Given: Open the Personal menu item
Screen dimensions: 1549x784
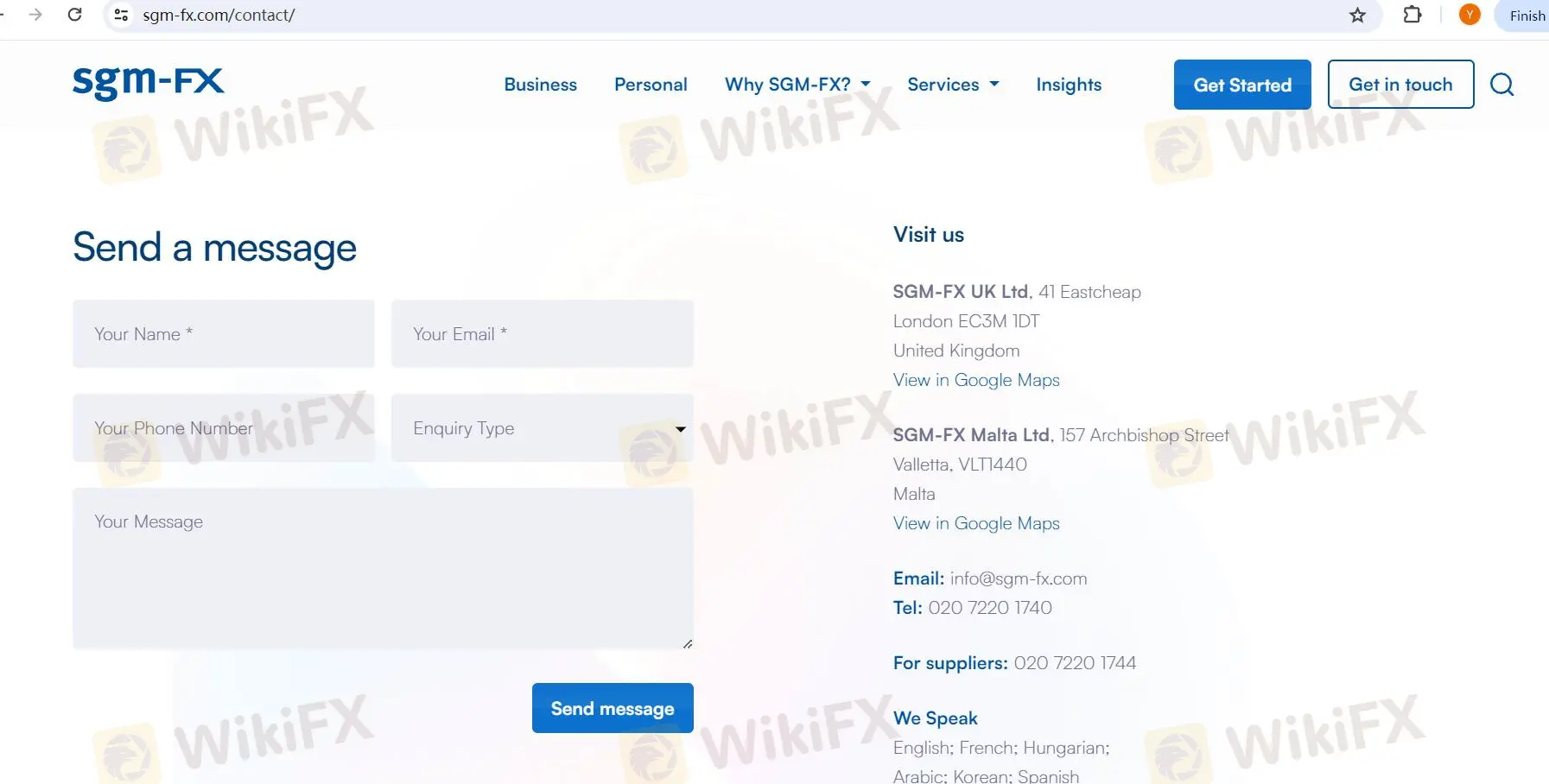Looking at the screenshot, I should tap(651, 85).
